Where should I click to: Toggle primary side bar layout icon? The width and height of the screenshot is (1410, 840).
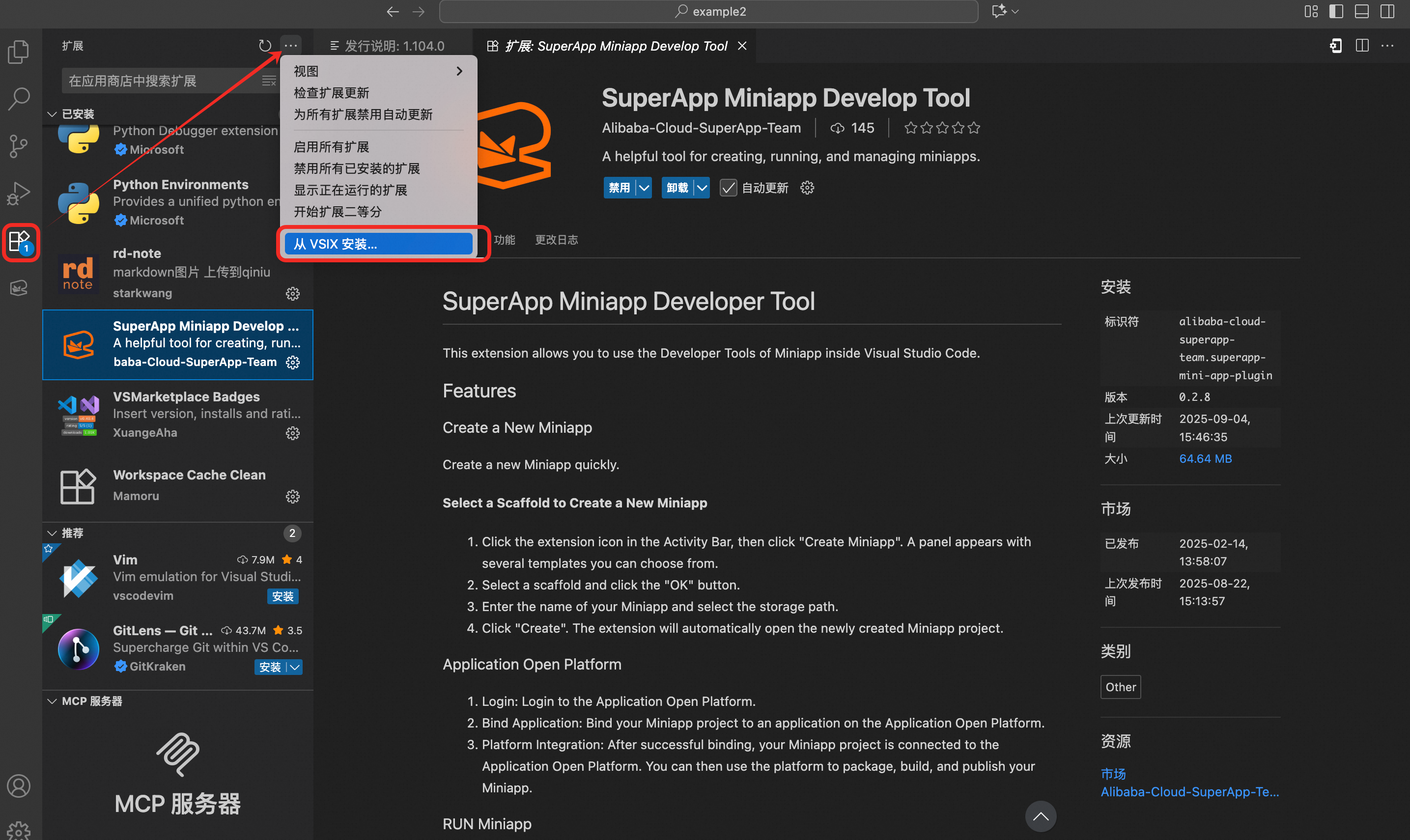(x=1336, y=11)
